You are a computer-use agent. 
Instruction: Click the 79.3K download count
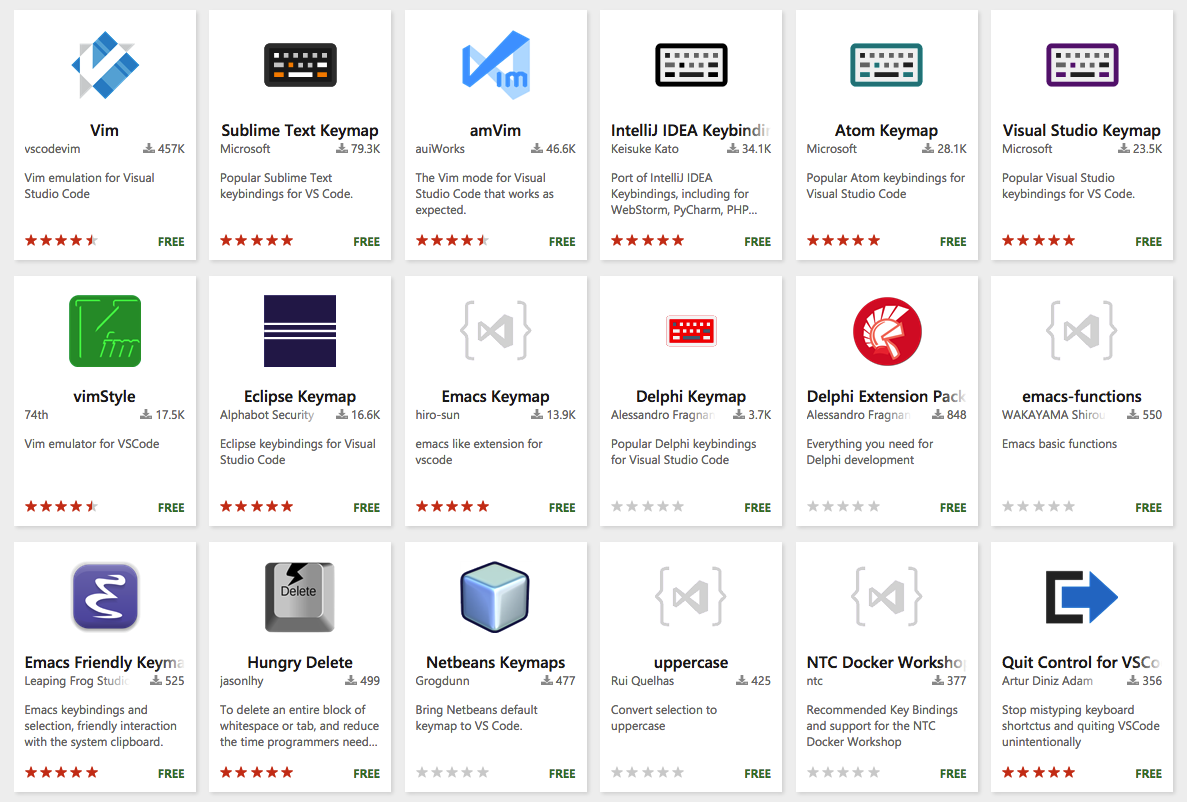point(358,149)
